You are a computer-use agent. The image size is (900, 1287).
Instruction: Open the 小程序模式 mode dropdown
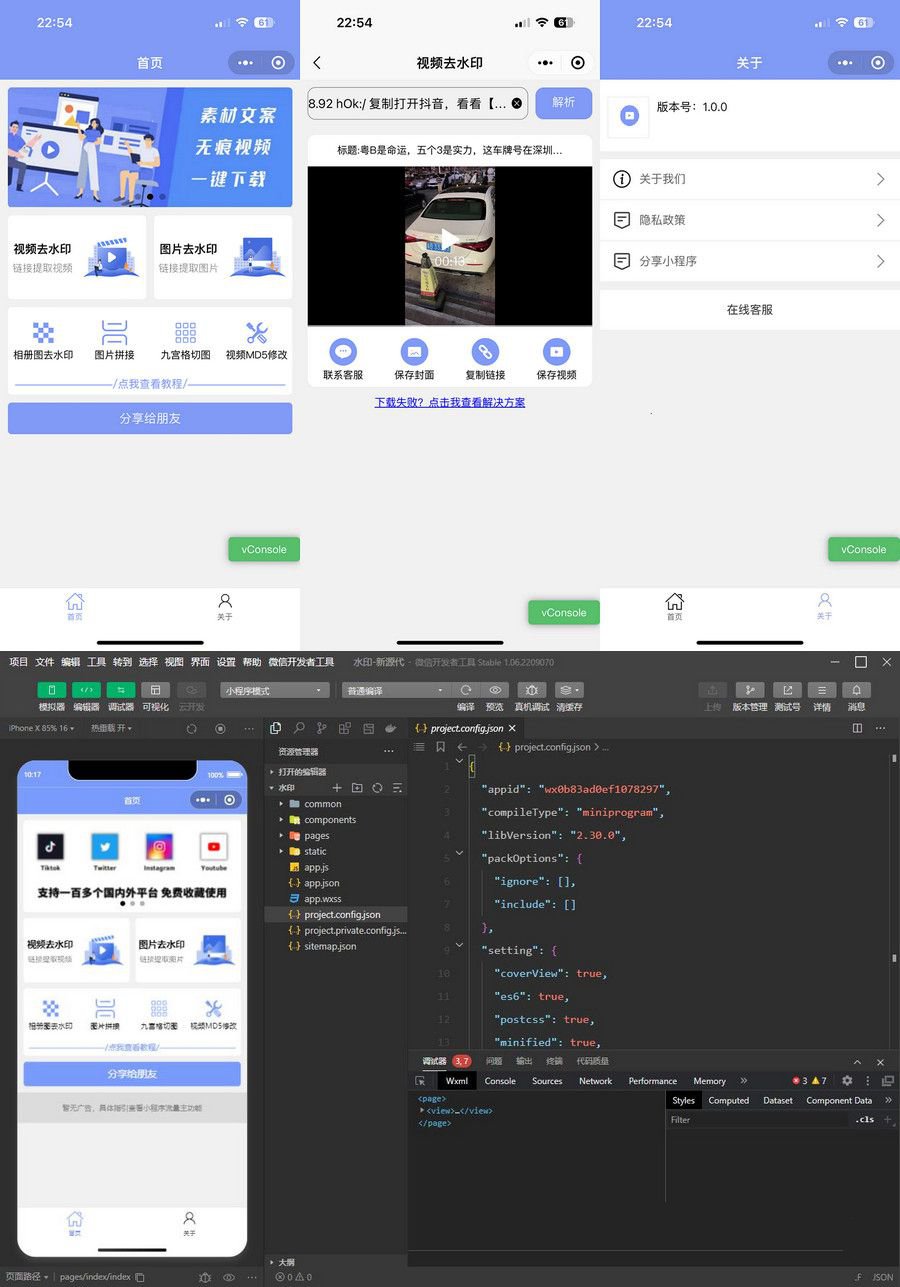pyautogui.click(x=275, y=690)
